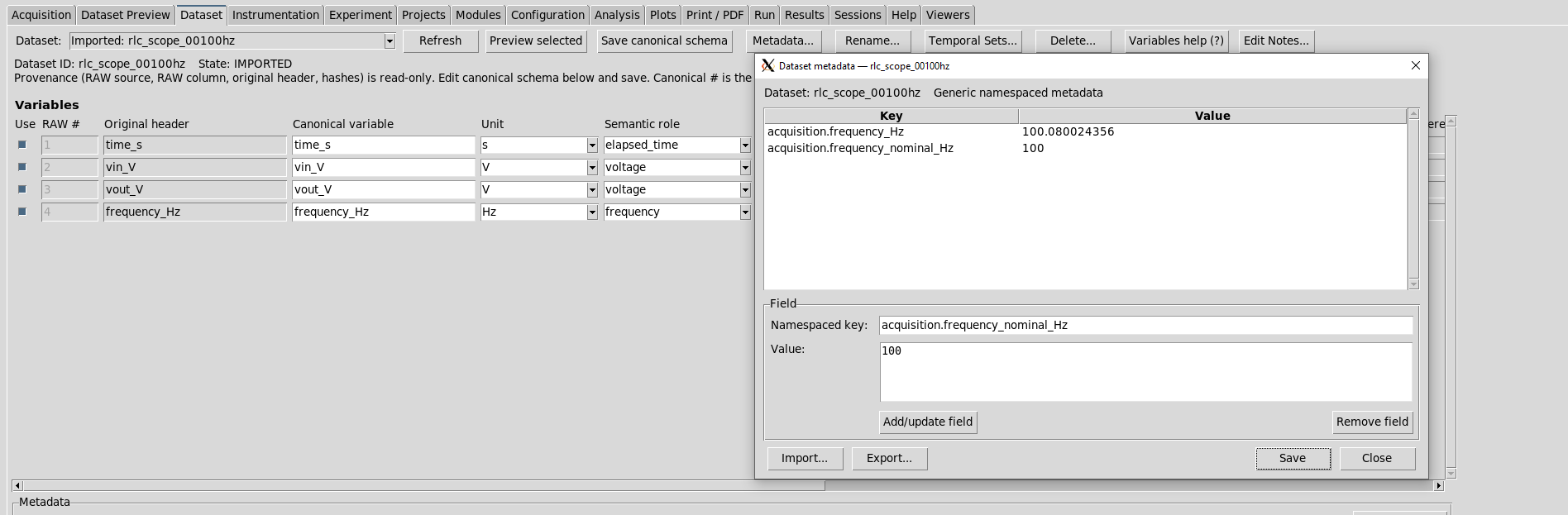
Task: Switch to the Viewers tab
Action: click(948, 15)
